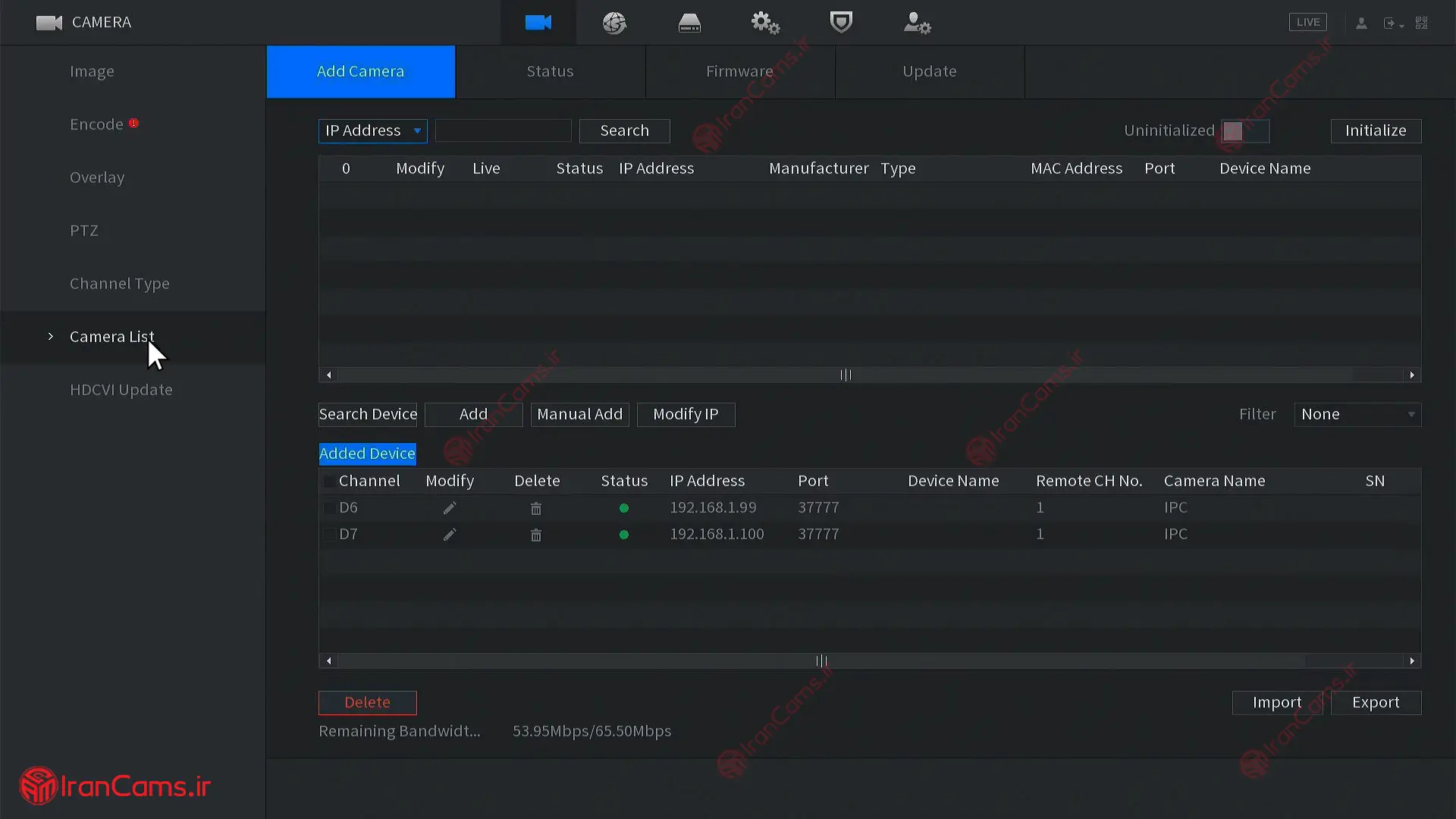
Task: Open the Account user settings icon
Action: [x=917, y=23]
